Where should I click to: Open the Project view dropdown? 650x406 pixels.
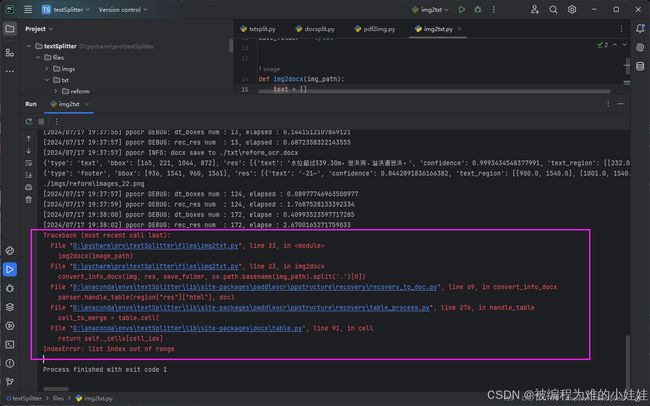(39, 29)
